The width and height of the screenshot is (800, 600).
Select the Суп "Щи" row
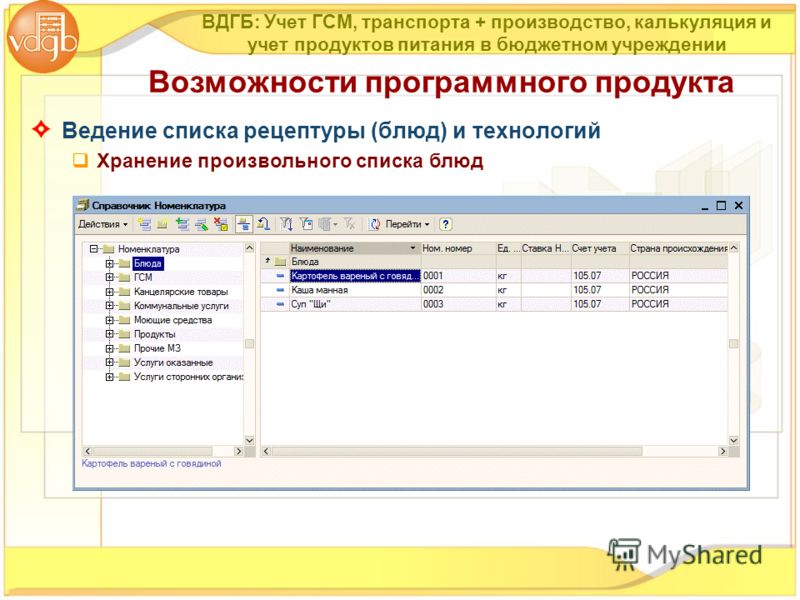tap(494, 304)
